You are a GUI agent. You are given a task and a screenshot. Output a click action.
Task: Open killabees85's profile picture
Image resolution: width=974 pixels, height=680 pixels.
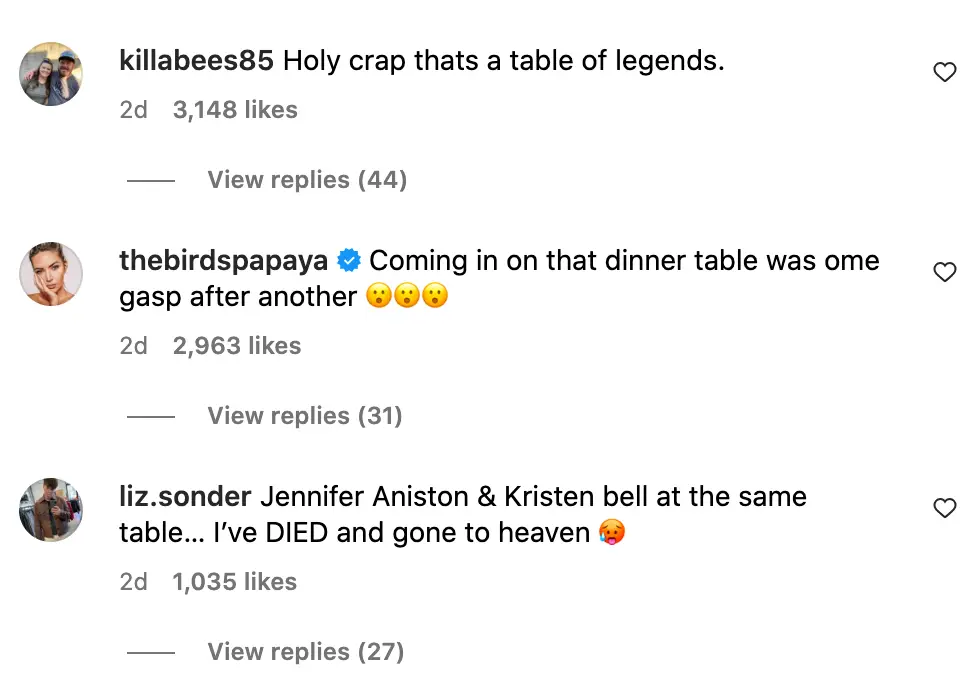[50, 74]
